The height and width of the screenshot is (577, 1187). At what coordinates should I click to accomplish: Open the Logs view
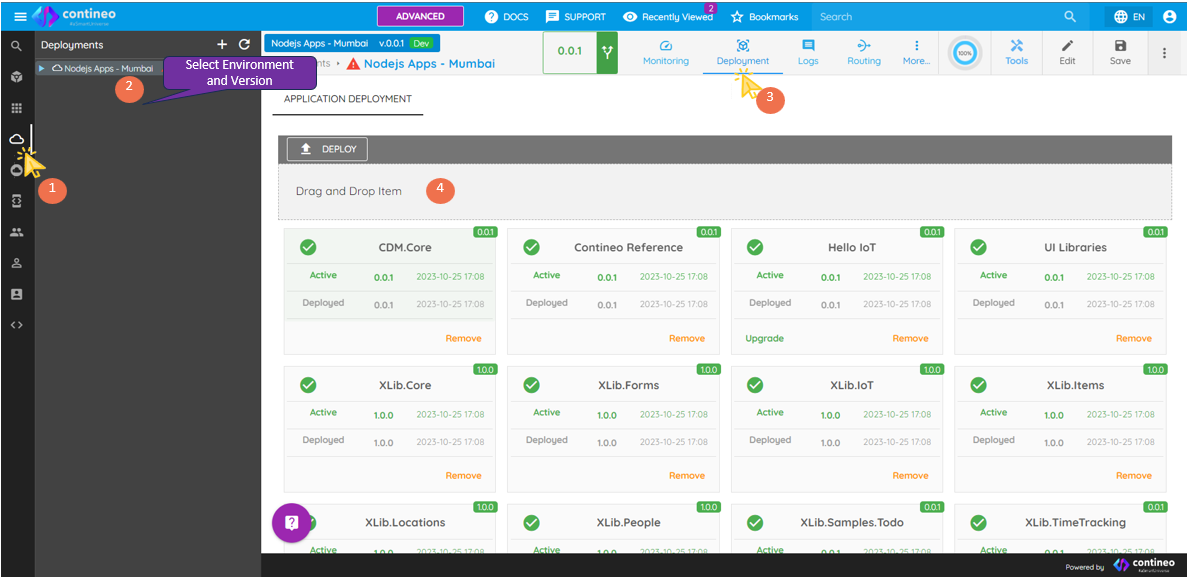[x=808, y=52]
